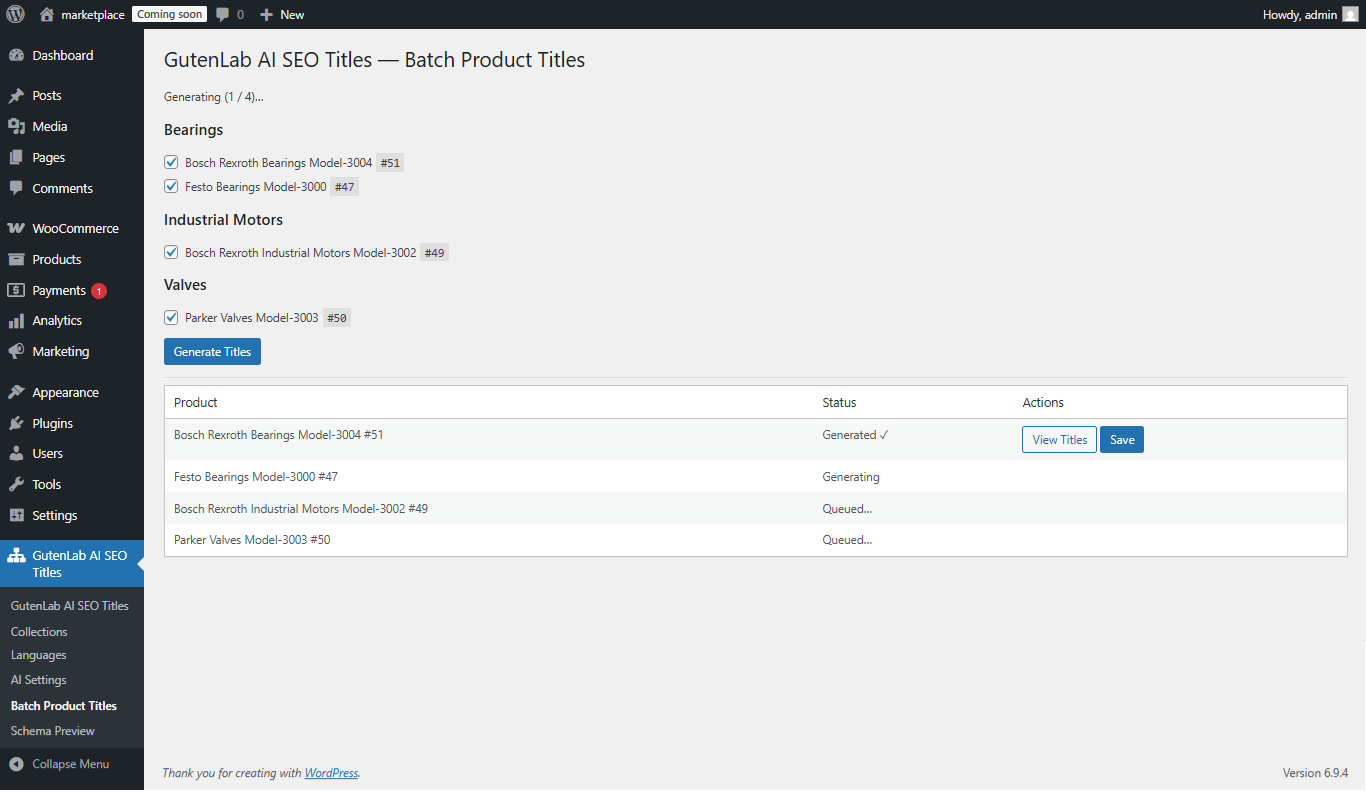Click table row Festo Bearings Model-3000 #47
Image resolution: width=1366 pixels, height=792 pixels.
755,477
